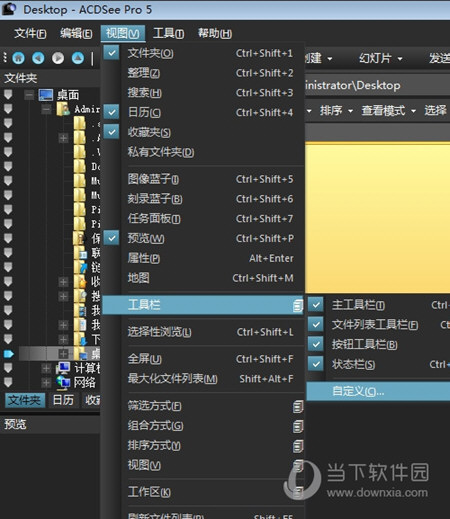Image resolution: width=450 pixels, height=519 pixels.
Task: Select 属性 menu entry
Action: coord(203,258)
